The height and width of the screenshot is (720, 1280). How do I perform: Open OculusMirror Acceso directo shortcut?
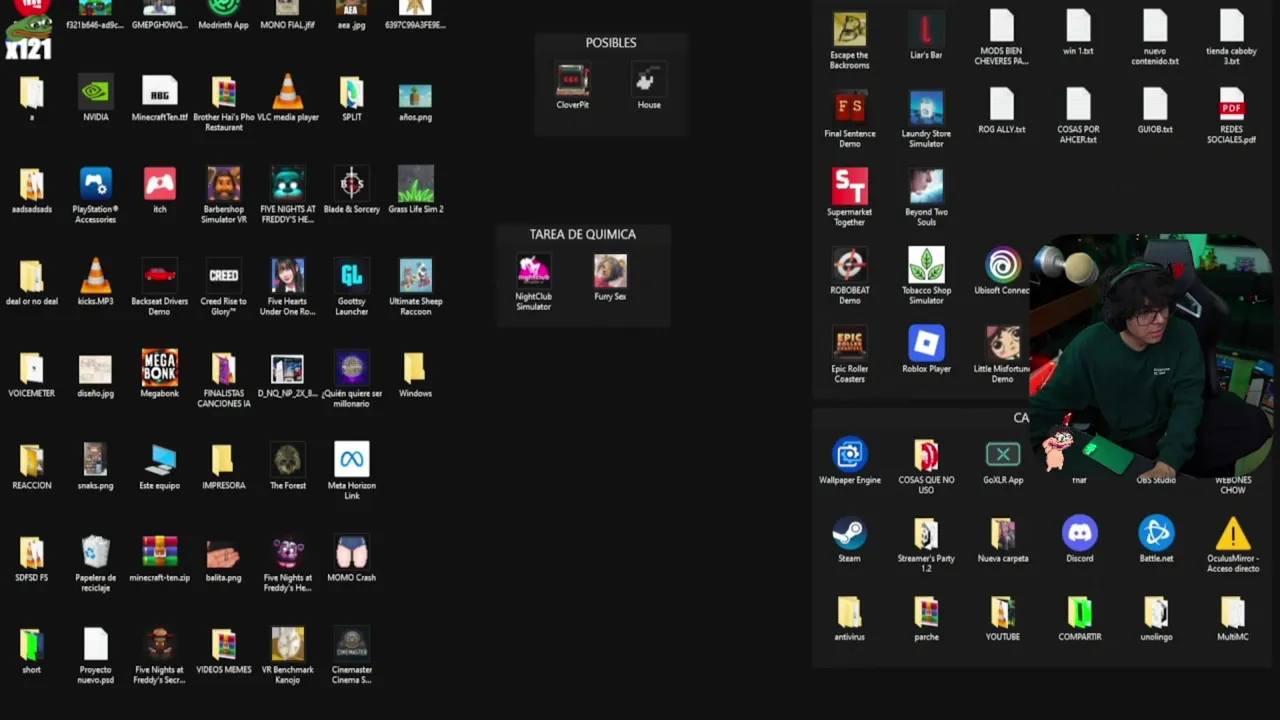(1232, 533)
